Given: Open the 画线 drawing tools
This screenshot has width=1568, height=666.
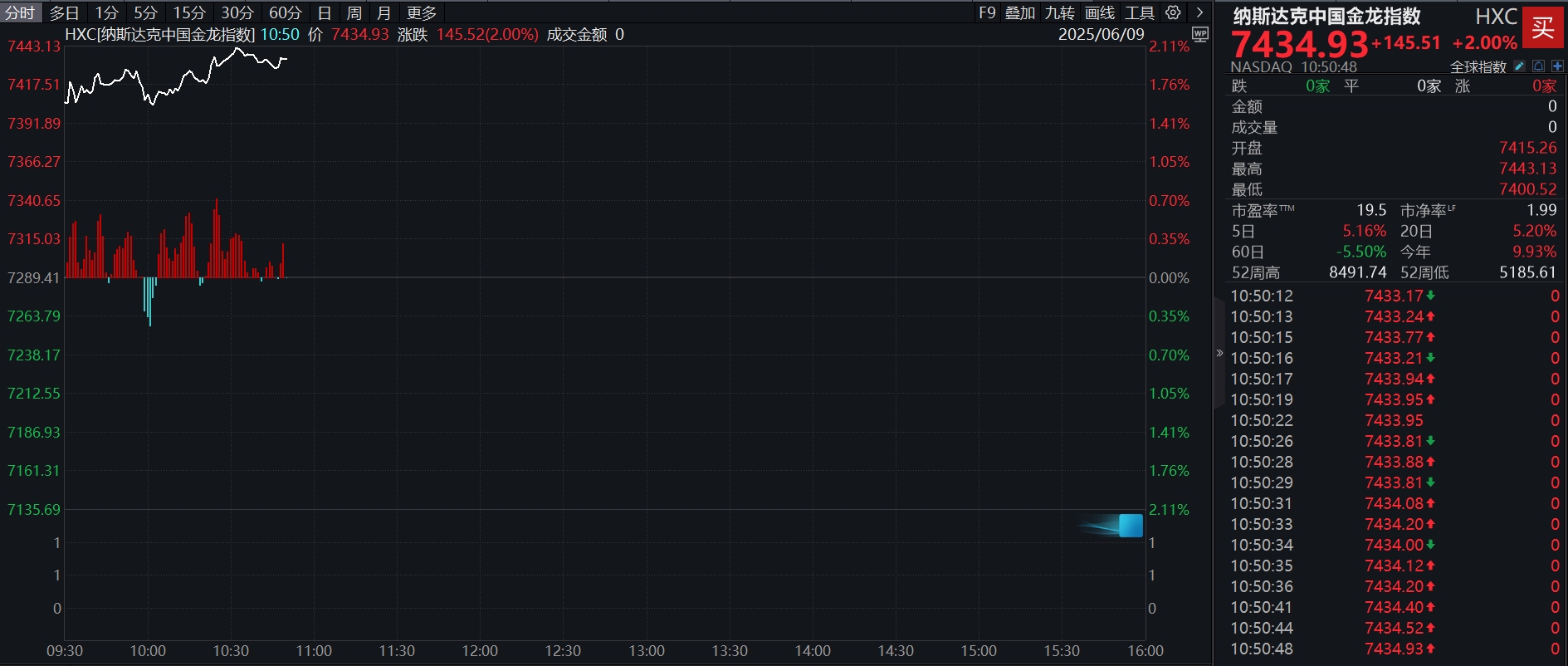Looking at the screenshot, I should coord(1100,12).
